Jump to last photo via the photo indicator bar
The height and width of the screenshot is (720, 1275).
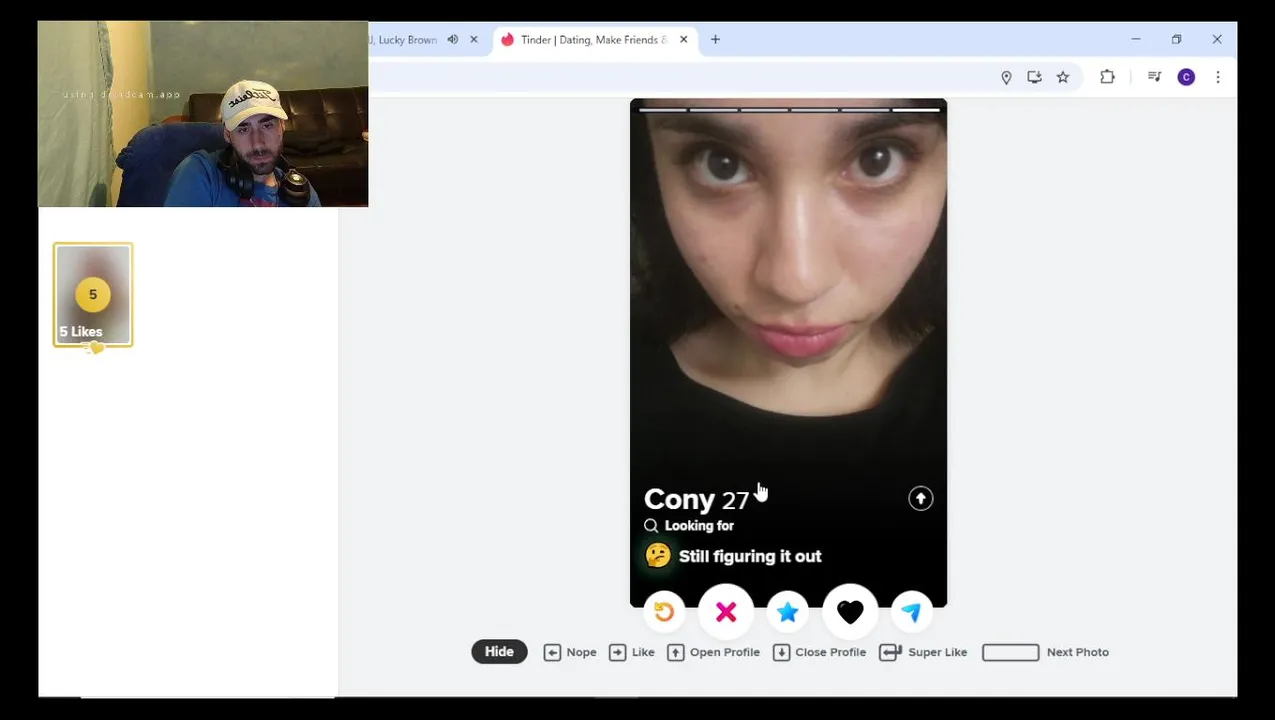[x=917, y=110]
